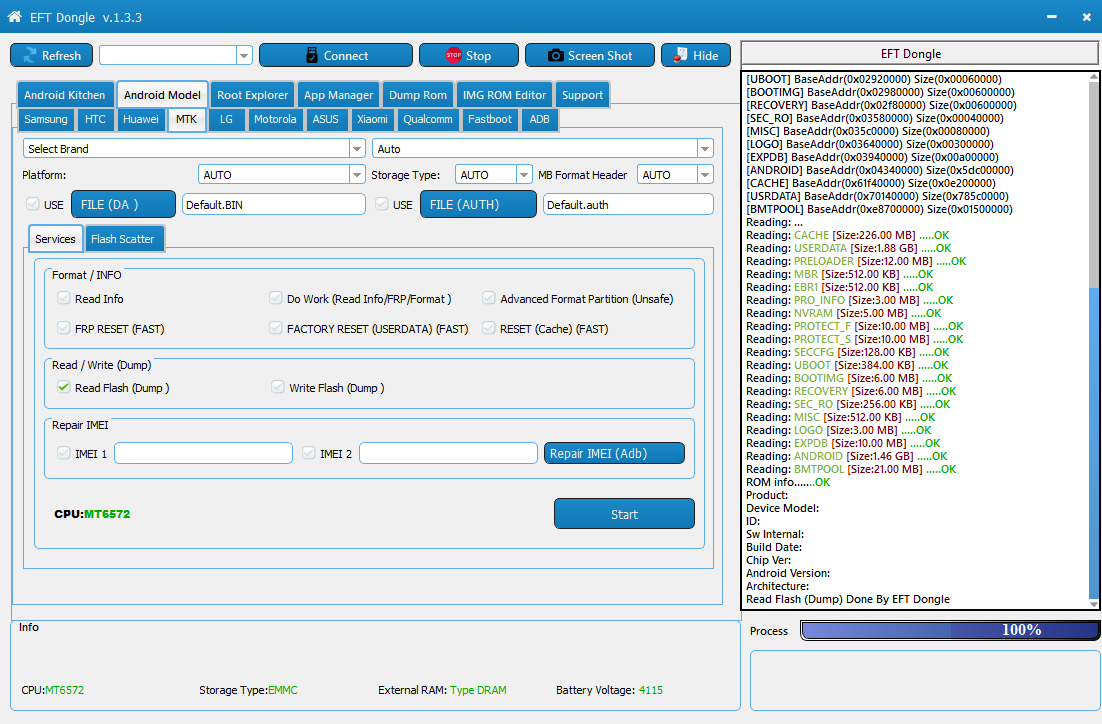This screenshot has width=1102, height=724.
Task: Click the icon on the Hide button
Action: (x=680, y=56)
